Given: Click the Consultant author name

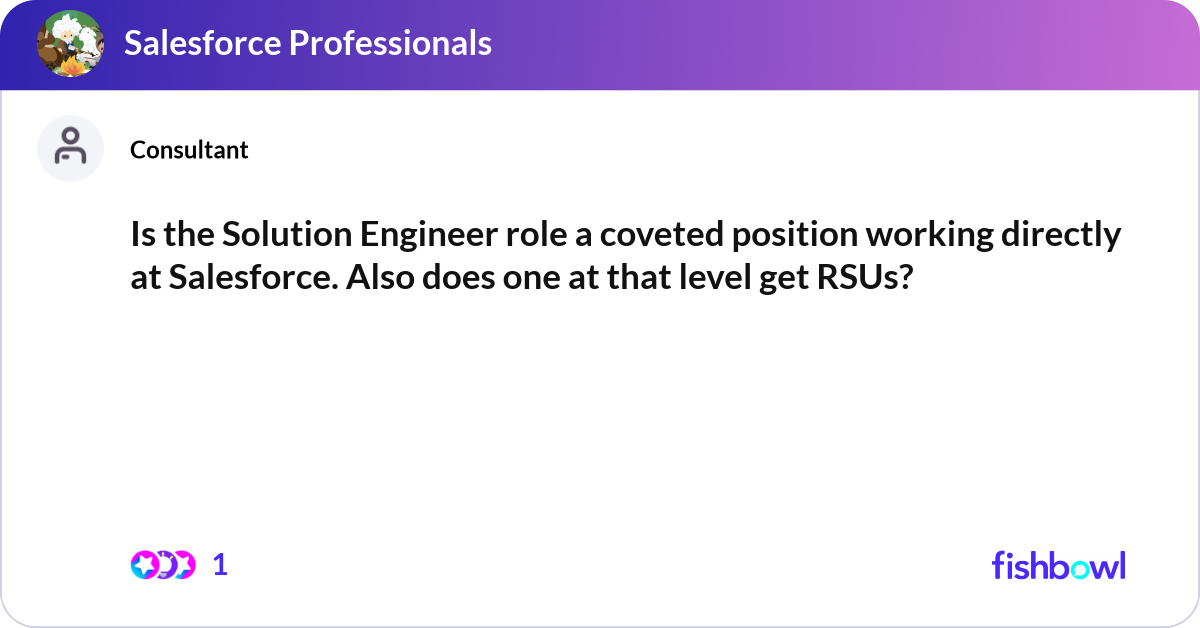Looking at the screenshot, I should 189,150.
